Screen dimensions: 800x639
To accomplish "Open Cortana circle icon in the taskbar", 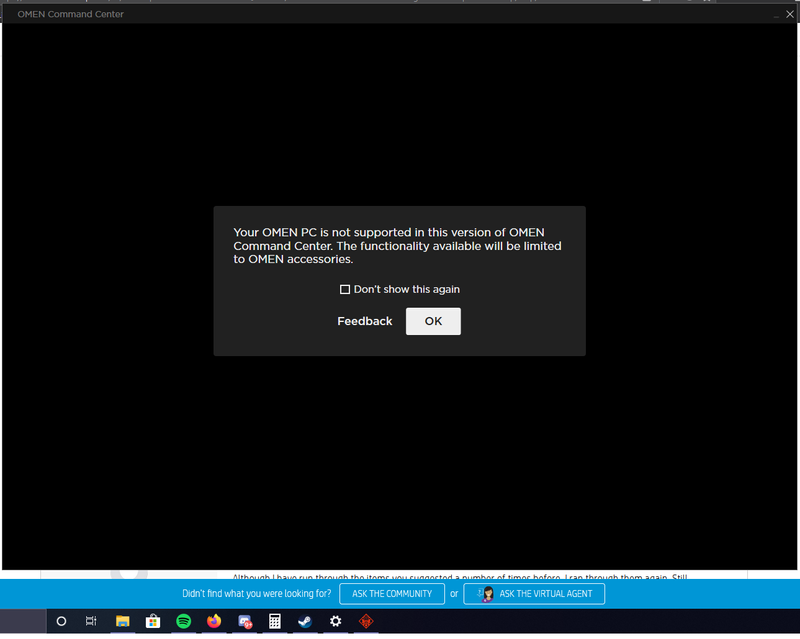I will click(61, 621).
